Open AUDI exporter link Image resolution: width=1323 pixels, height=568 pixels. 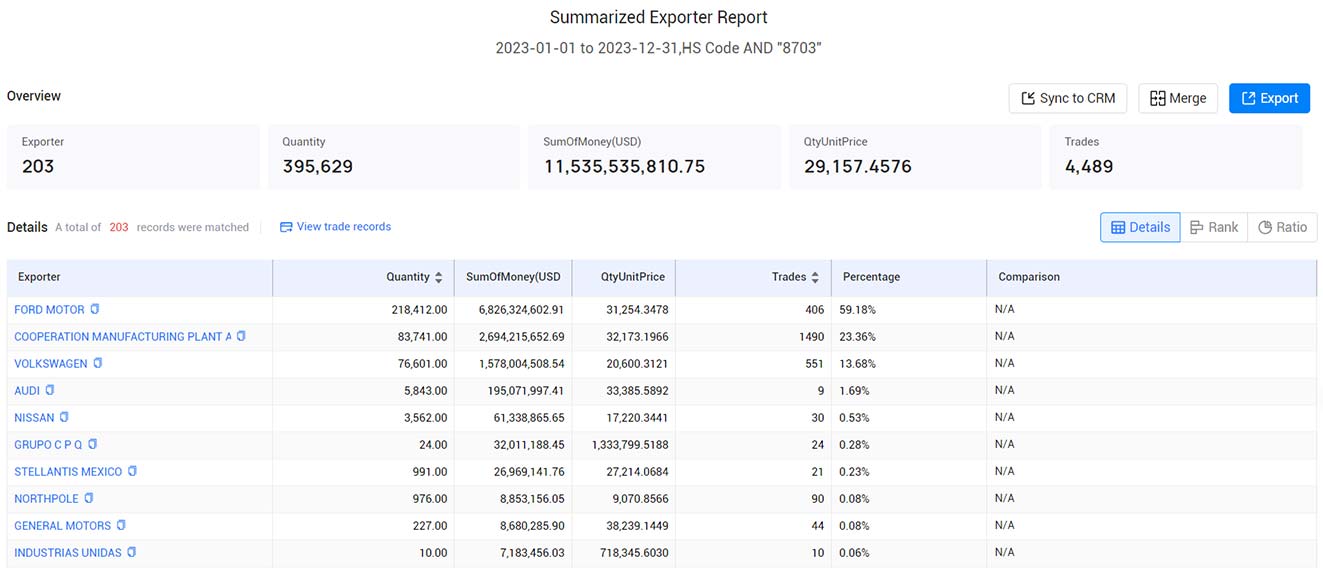[27, 391]
